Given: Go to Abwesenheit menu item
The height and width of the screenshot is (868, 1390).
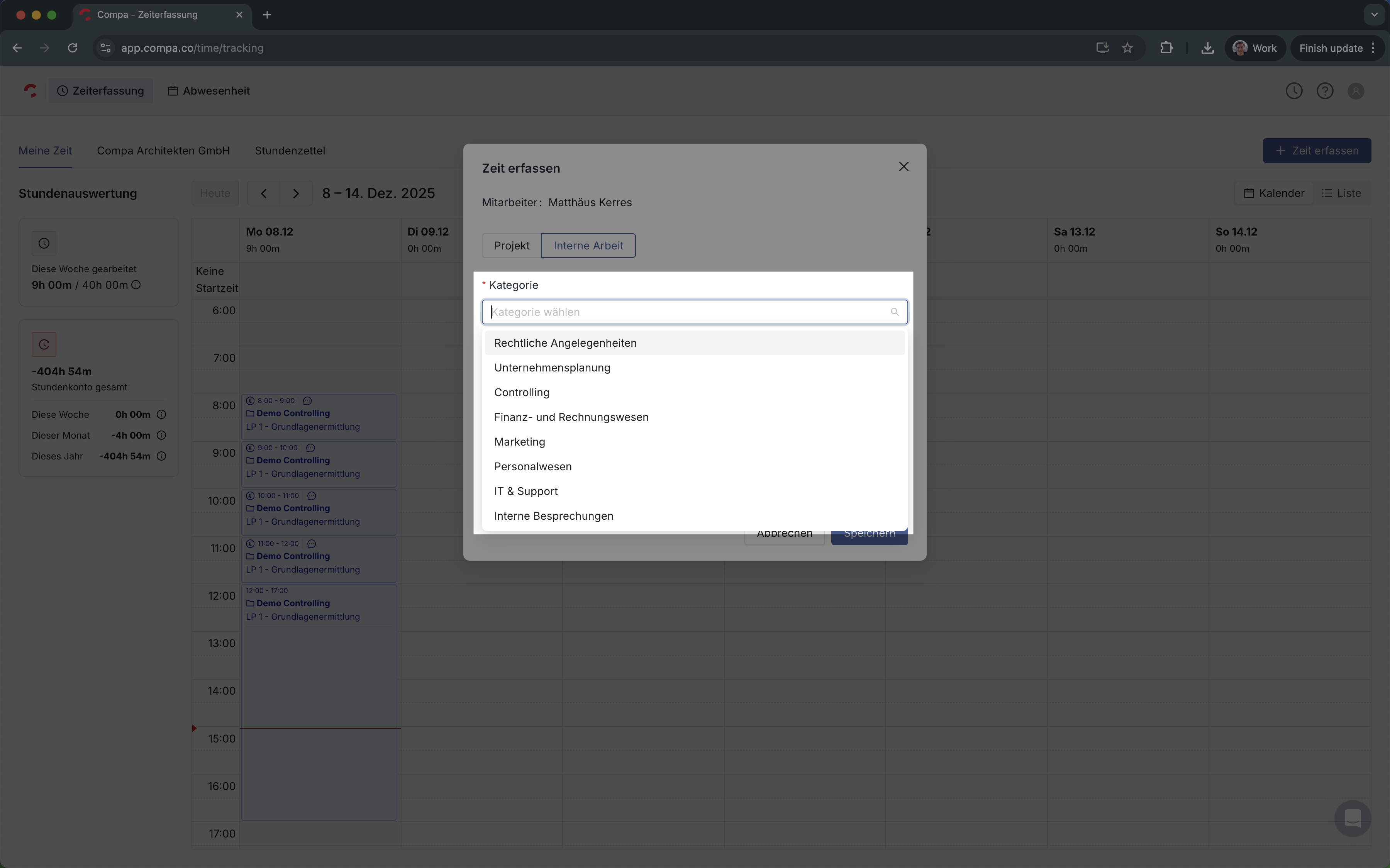Looking at the screenshot, I should (209, 91).
